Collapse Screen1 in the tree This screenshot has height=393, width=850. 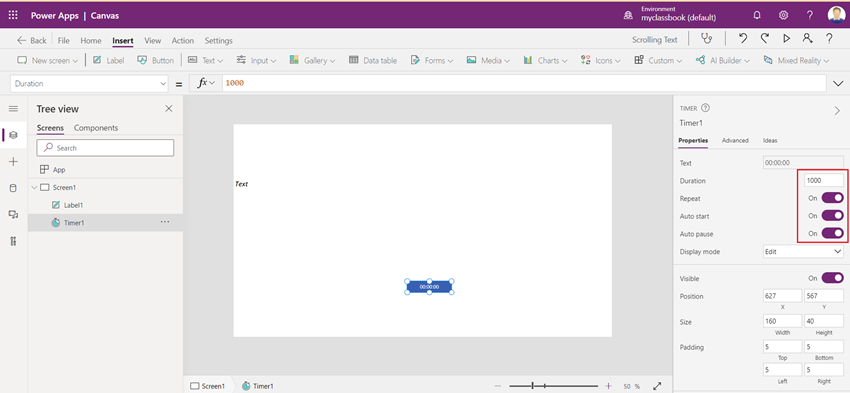pyautogui.click(x=34, y=188)
